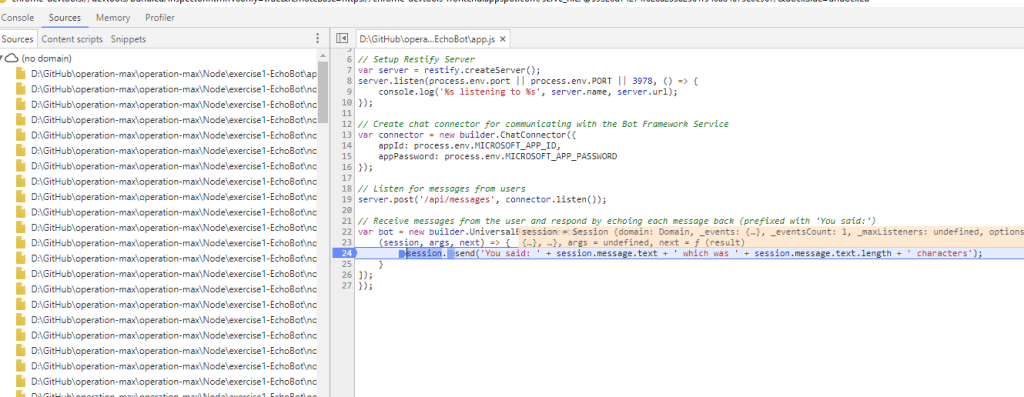Collapse the (no domain) tree node arrow

[x=2, y=58]
